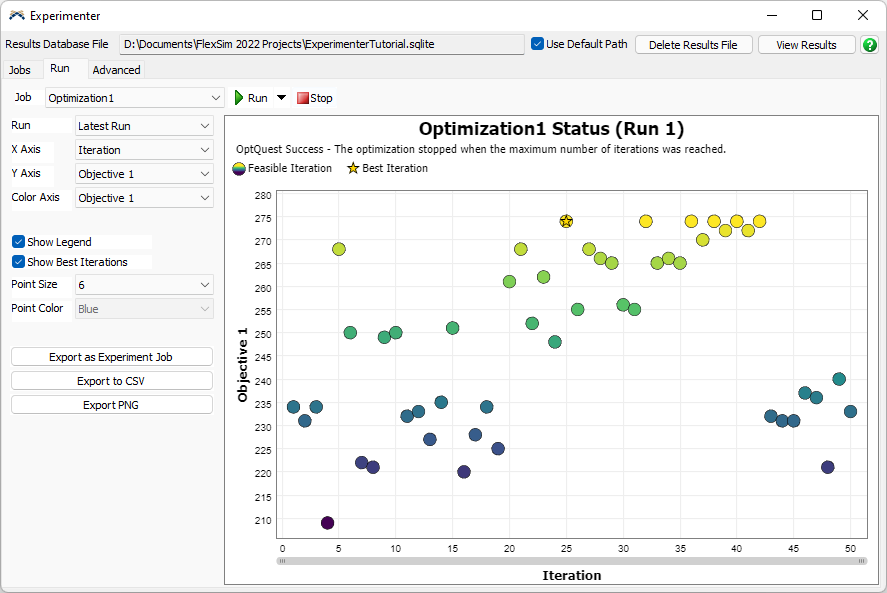Click the horizontal scrollbar under the chart
887x593 pixels.
point(572,561)
